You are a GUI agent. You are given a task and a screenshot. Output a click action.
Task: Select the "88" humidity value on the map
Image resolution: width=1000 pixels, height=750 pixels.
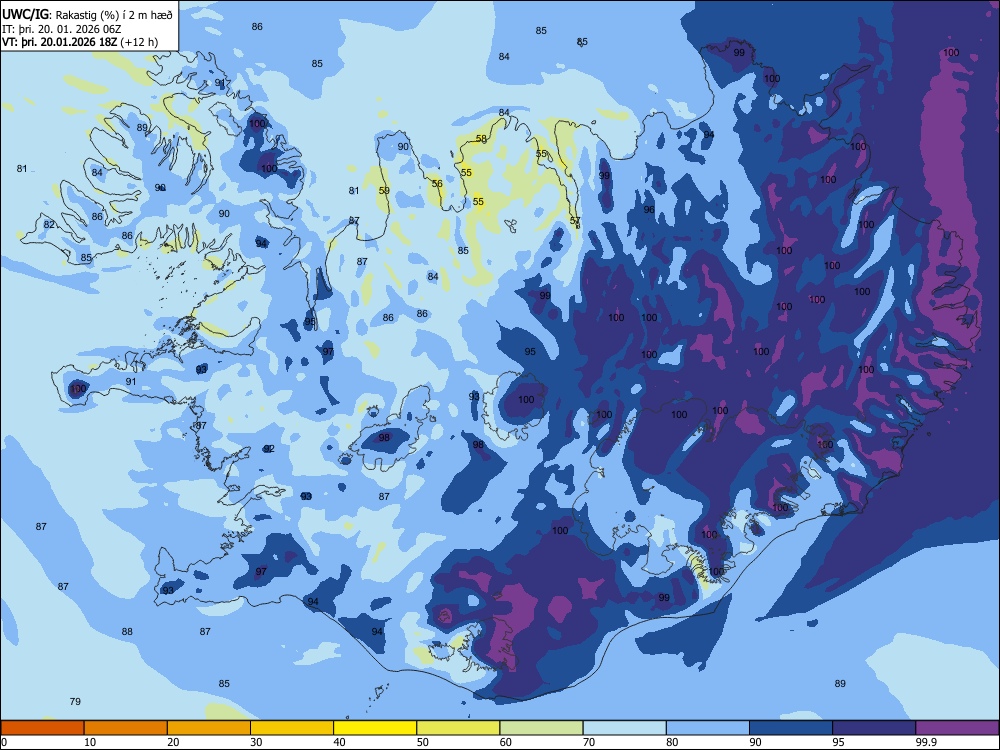(x=128, y=631)
